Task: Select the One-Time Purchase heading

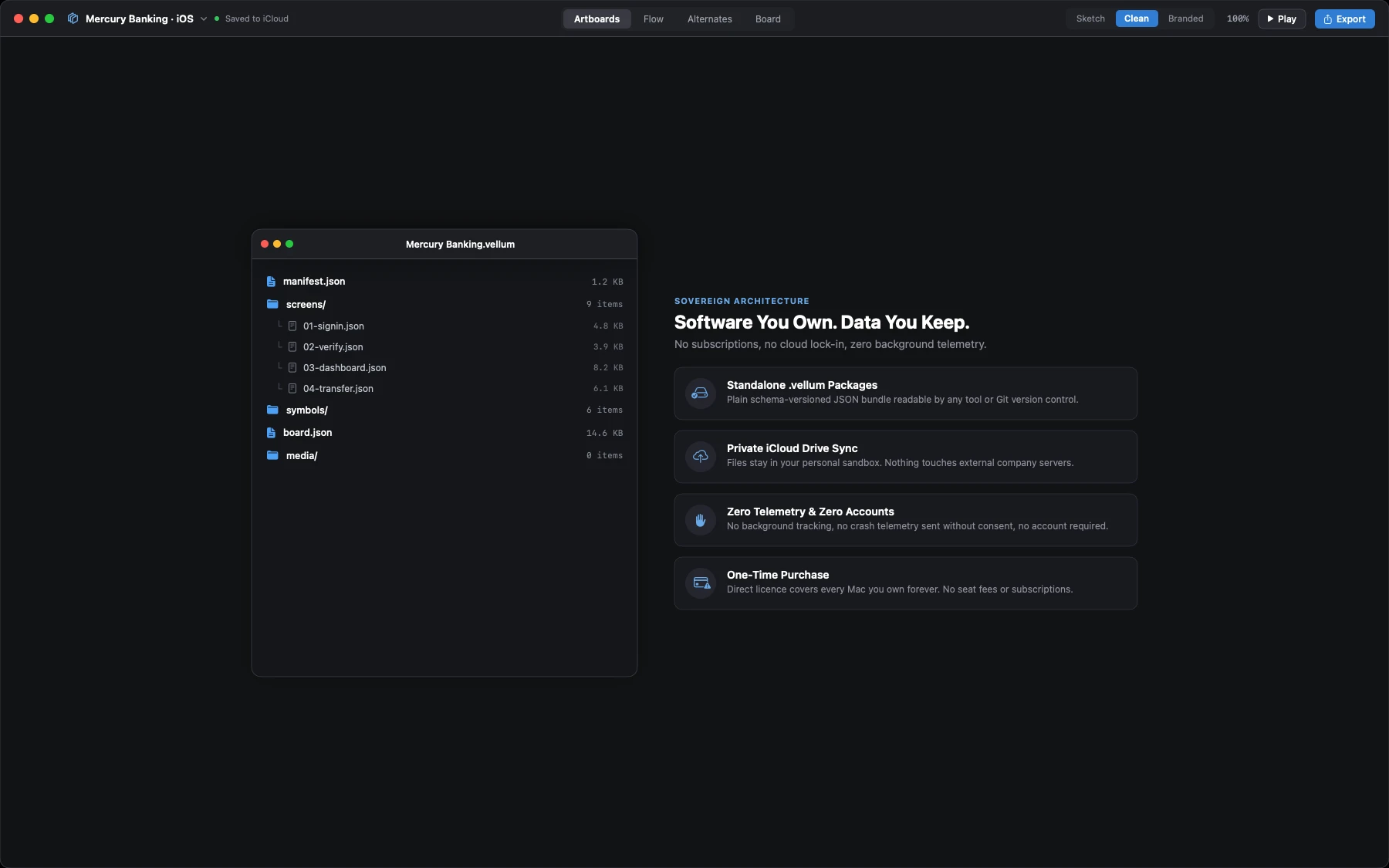Action: pos(778,575)
